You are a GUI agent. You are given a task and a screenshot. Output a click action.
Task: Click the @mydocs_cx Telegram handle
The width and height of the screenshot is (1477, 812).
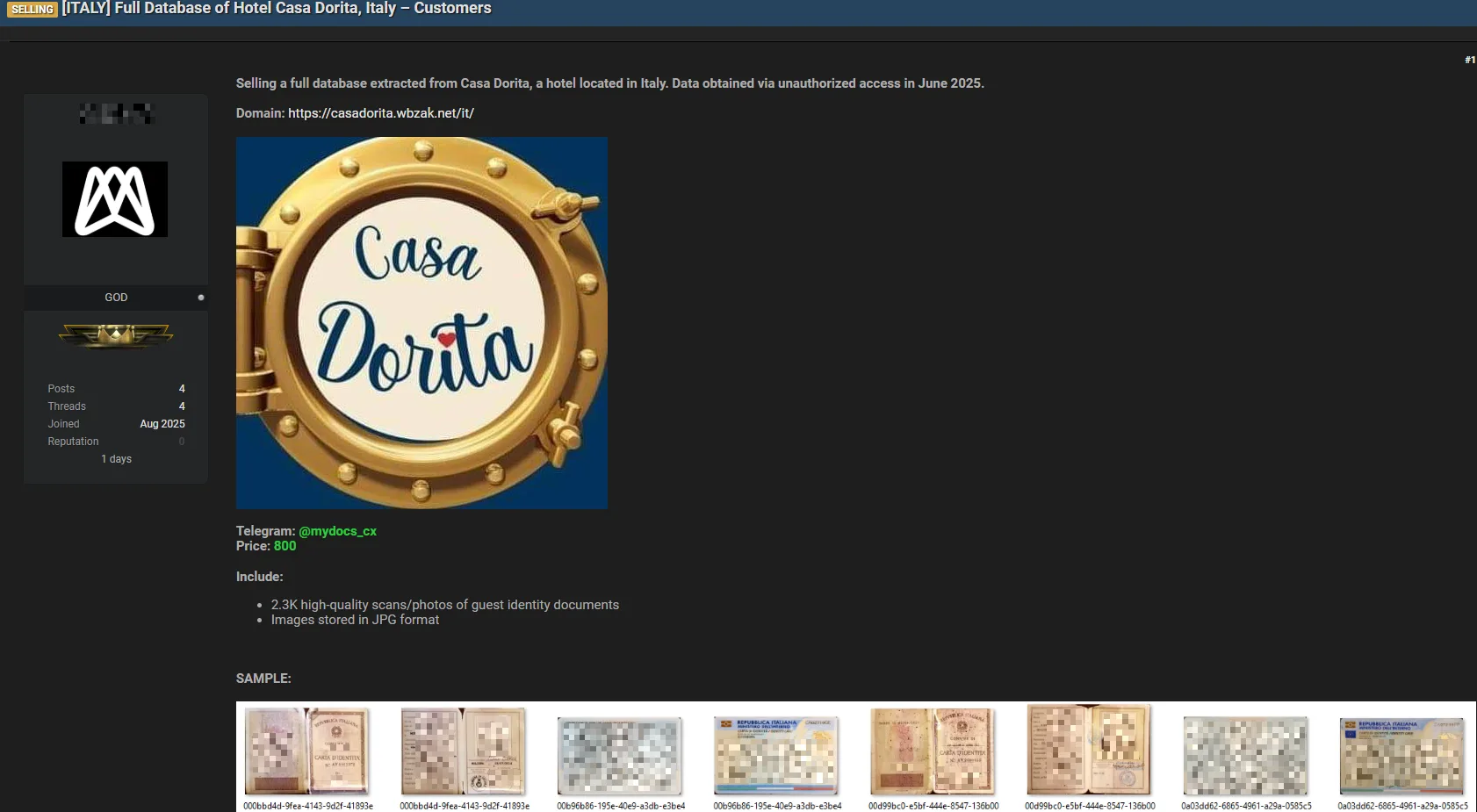[337, 531]
